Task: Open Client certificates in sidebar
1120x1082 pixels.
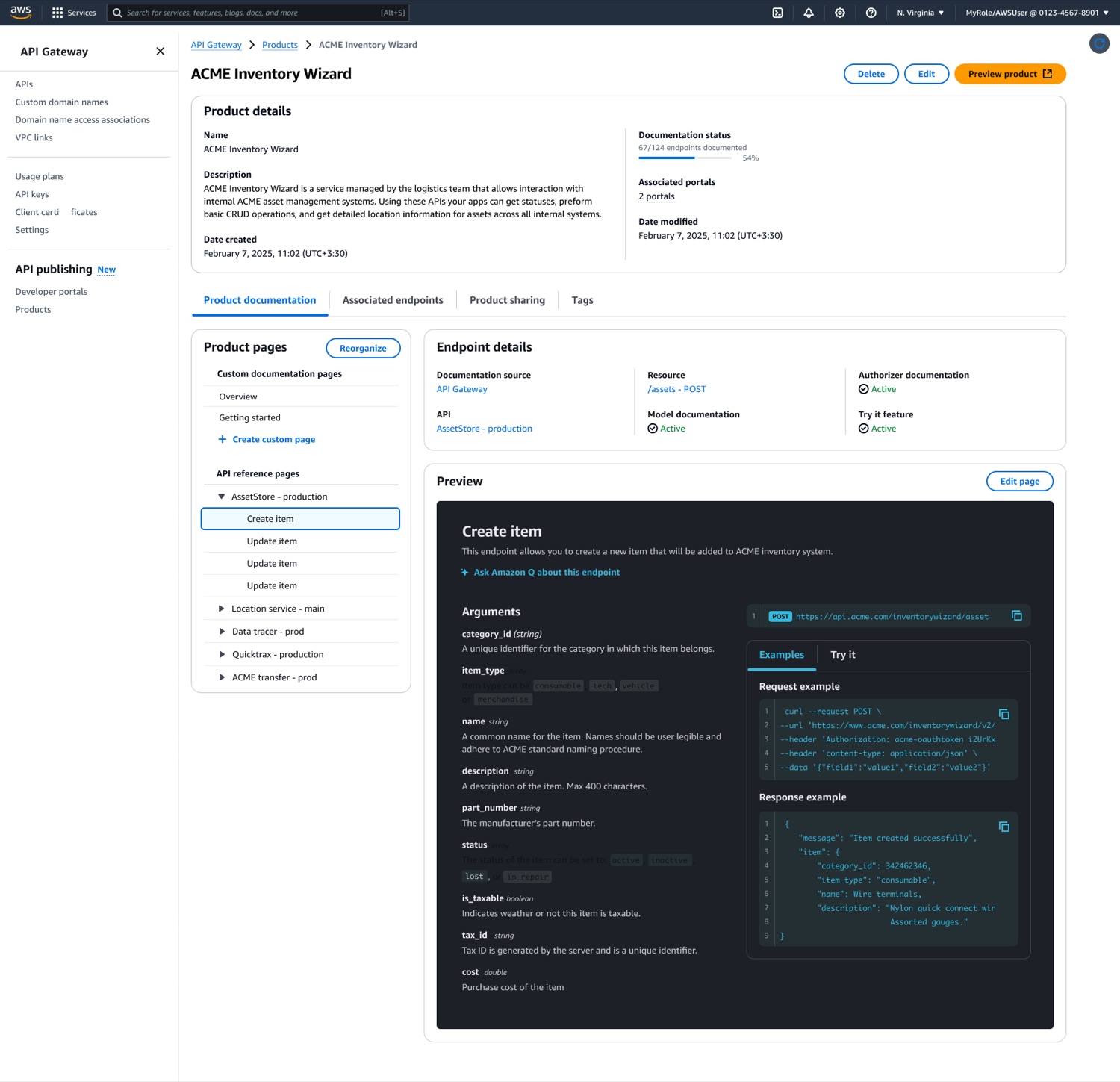Action: click(x=56, y=212)
